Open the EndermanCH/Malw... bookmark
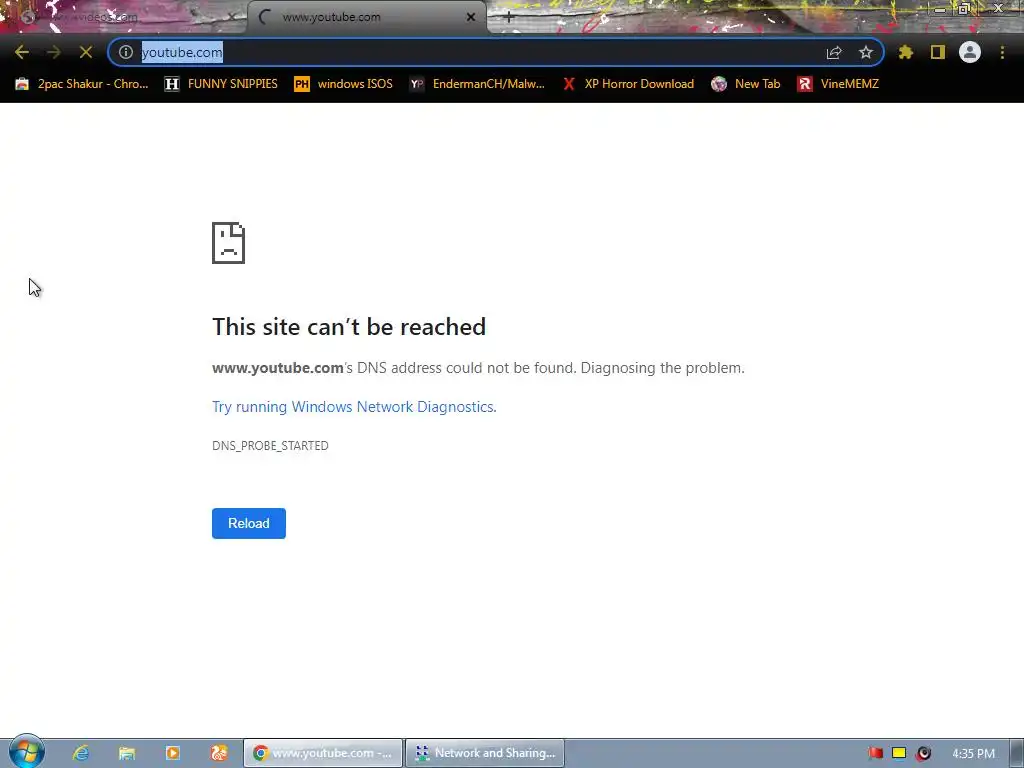This screenshot has height=768, width=1024. tap(477, 84)
